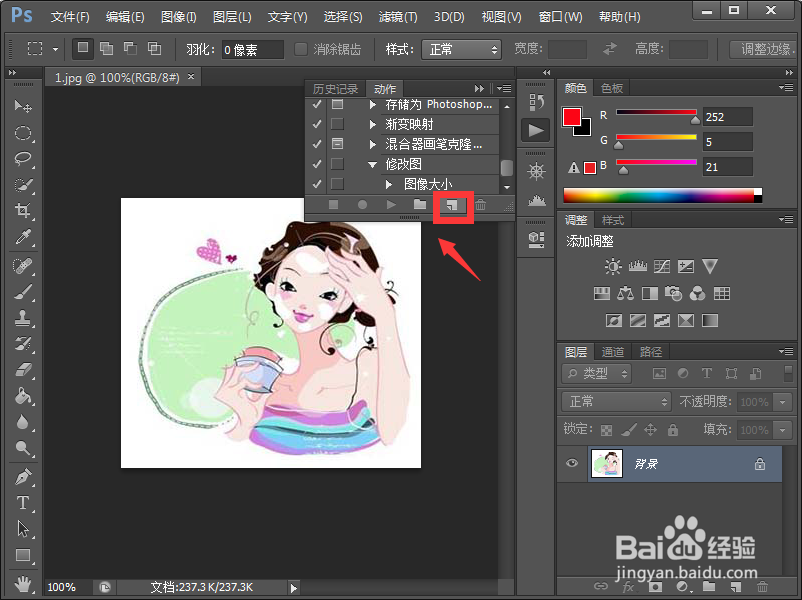The height and width of the screenshot is (600, 802).
Task: Click the highlighted Create New Action icon
Action: [x=452, y=204]
